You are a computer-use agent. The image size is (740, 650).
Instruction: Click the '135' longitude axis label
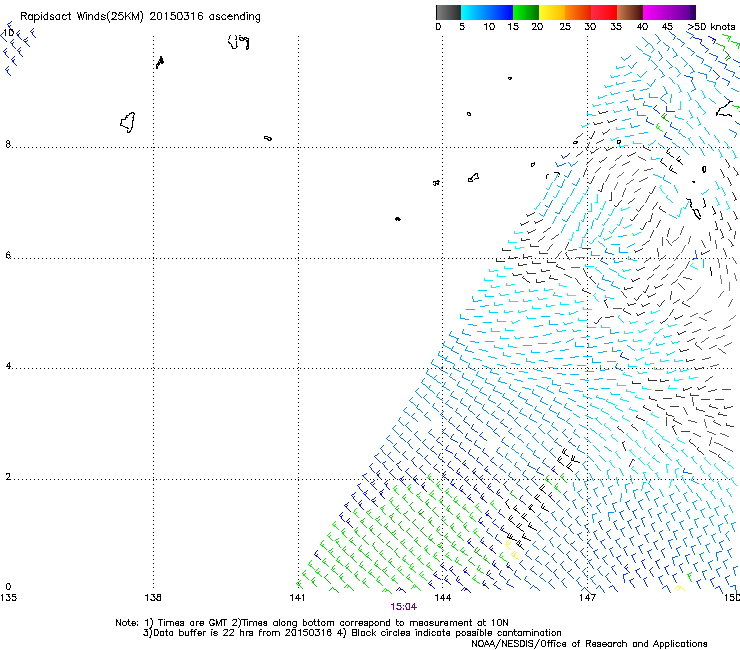[x=8, y=598]
